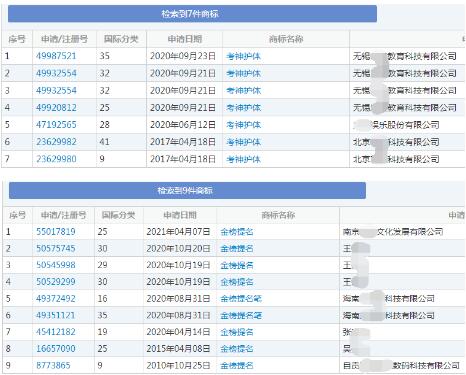Open 考神护体 trademark in the 23629982 row

point(243,142)
